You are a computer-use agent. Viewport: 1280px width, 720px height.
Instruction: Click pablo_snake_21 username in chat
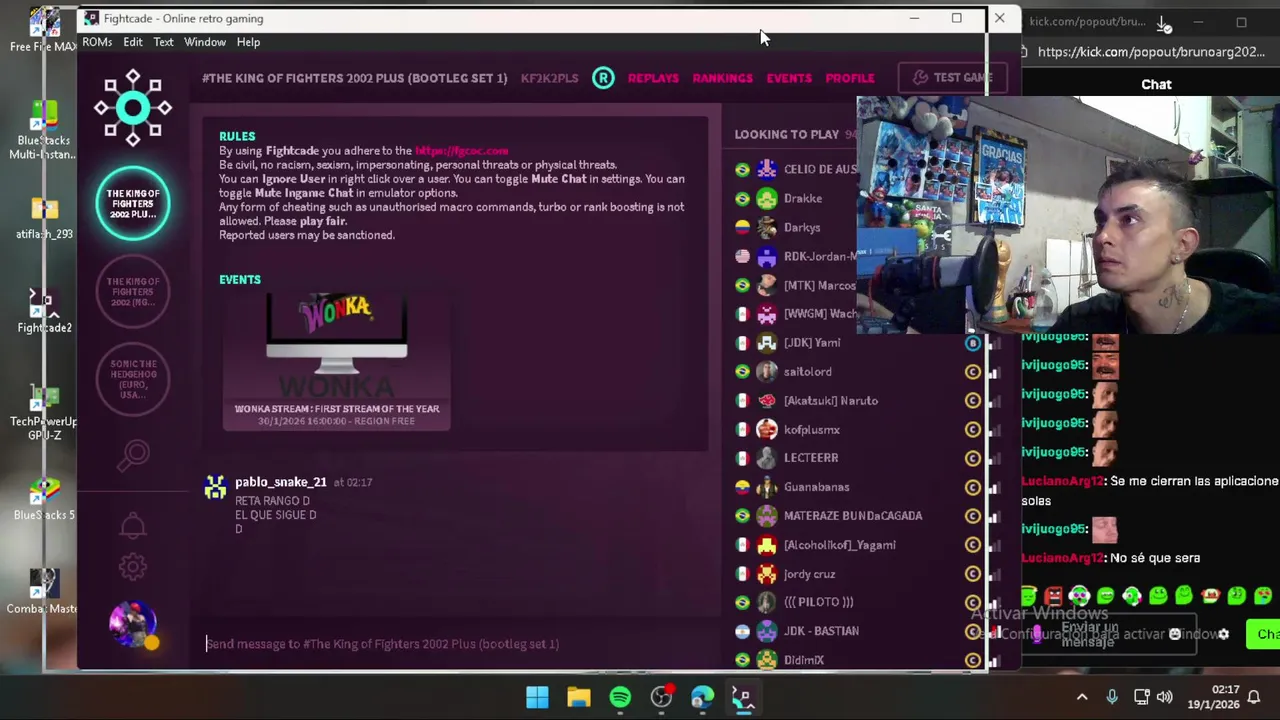coord(281,482)
